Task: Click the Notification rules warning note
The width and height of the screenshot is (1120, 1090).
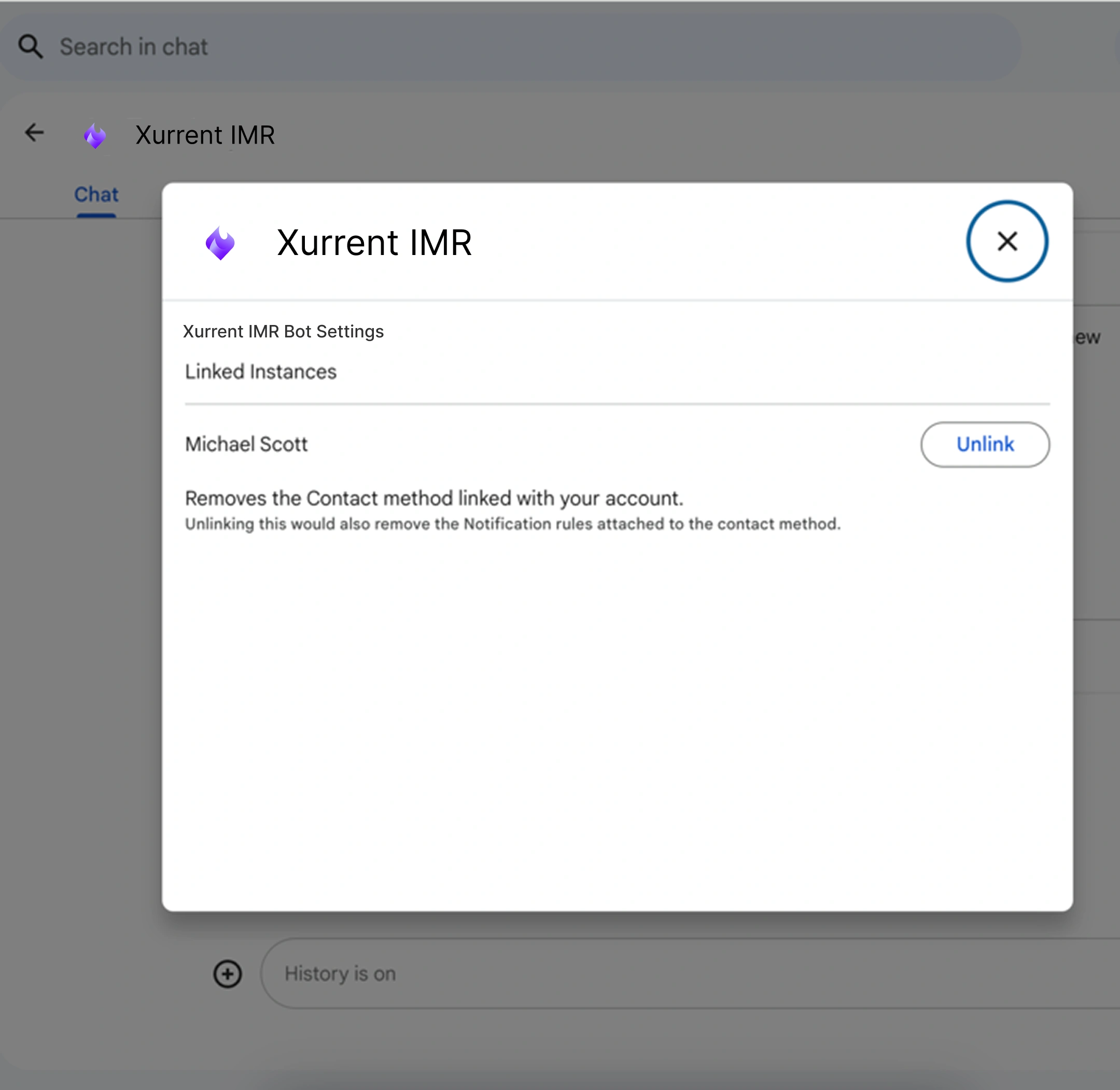Action: tap(512, 524)
